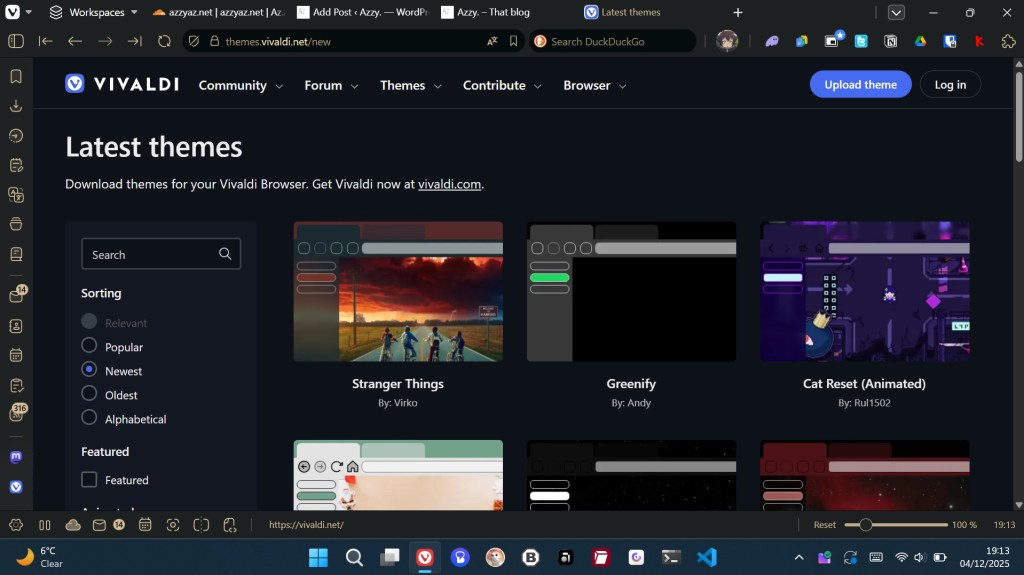Expand the Themes menu
The height and width of the screenshot is (575, 1024).
pos(411,86)
